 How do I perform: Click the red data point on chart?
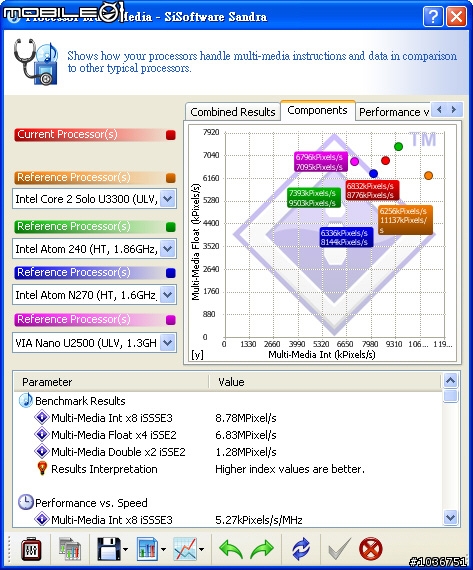385,160
